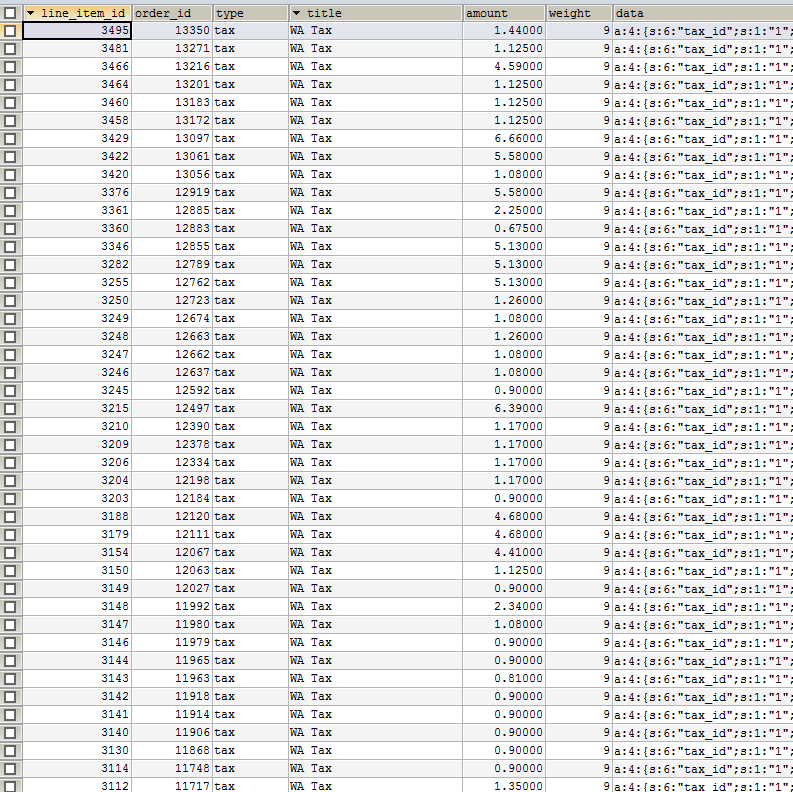Click the weight column header
This screenshot has width=793, height=792.
click(579, 13)
